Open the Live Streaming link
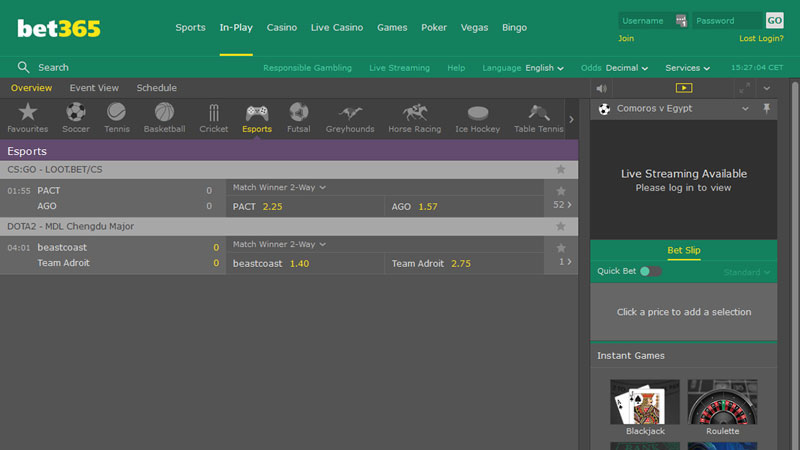The image size is (800, 450). (399, 68)
